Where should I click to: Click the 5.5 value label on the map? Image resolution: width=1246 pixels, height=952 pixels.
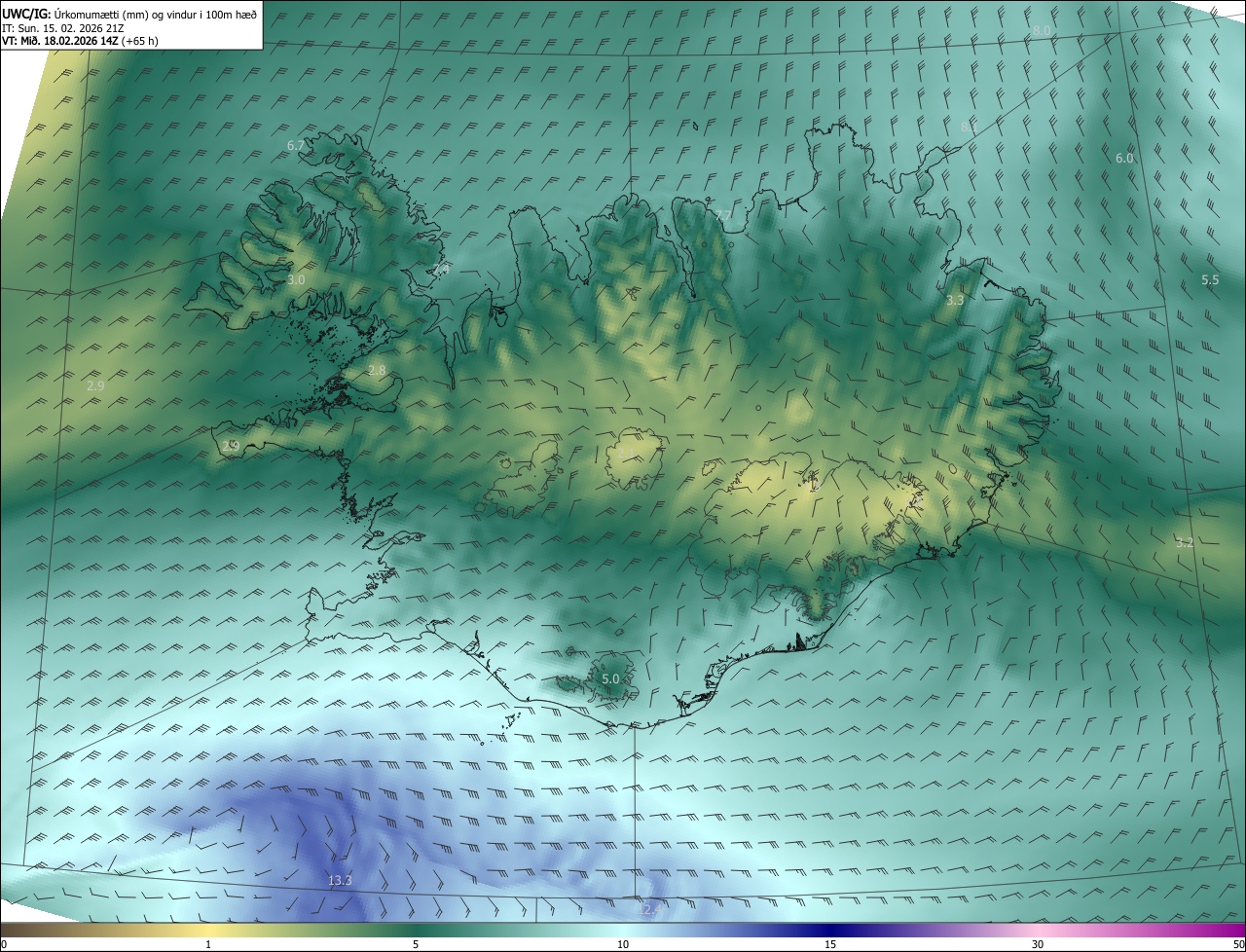1210,279
